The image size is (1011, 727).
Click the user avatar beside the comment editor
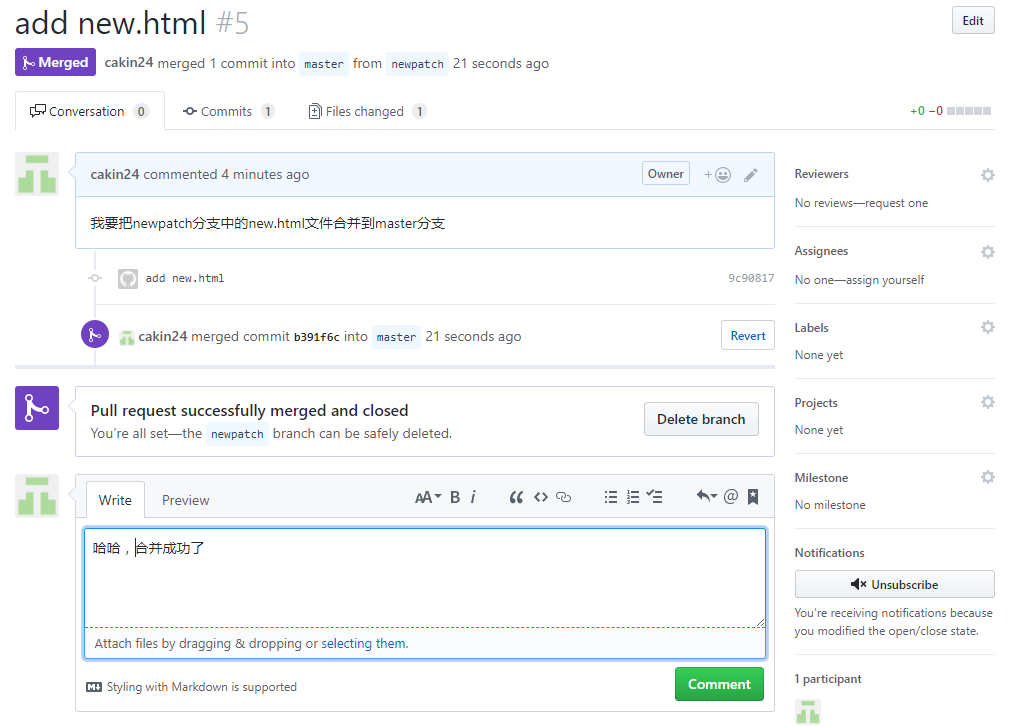[x=37, y=496]
